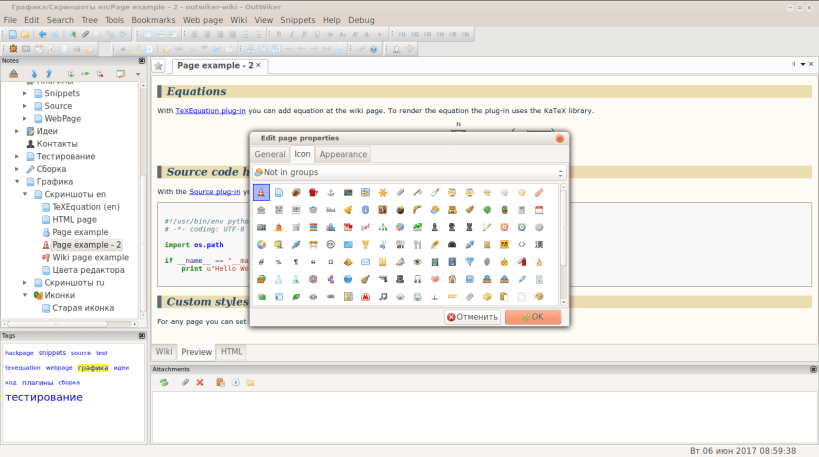This screenshot has height=457, width=819.
Task: Select 'Wiki page example' in the notes tree
Action: click(90, 257)
